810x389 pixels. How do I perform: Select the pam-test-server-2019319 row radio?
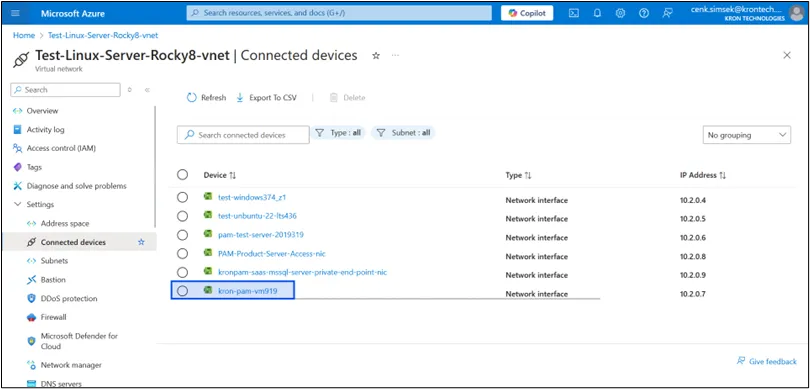[x=182, y=235]
